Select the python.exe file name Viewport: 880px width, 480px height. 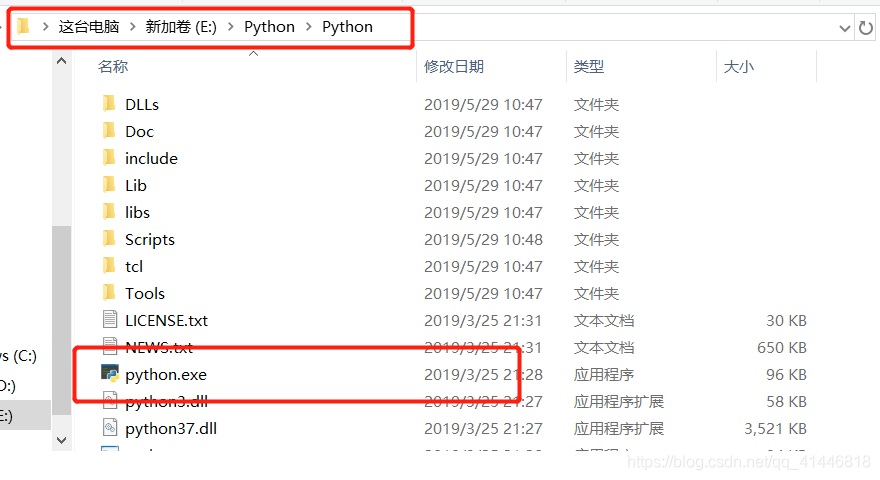(166, 374)
